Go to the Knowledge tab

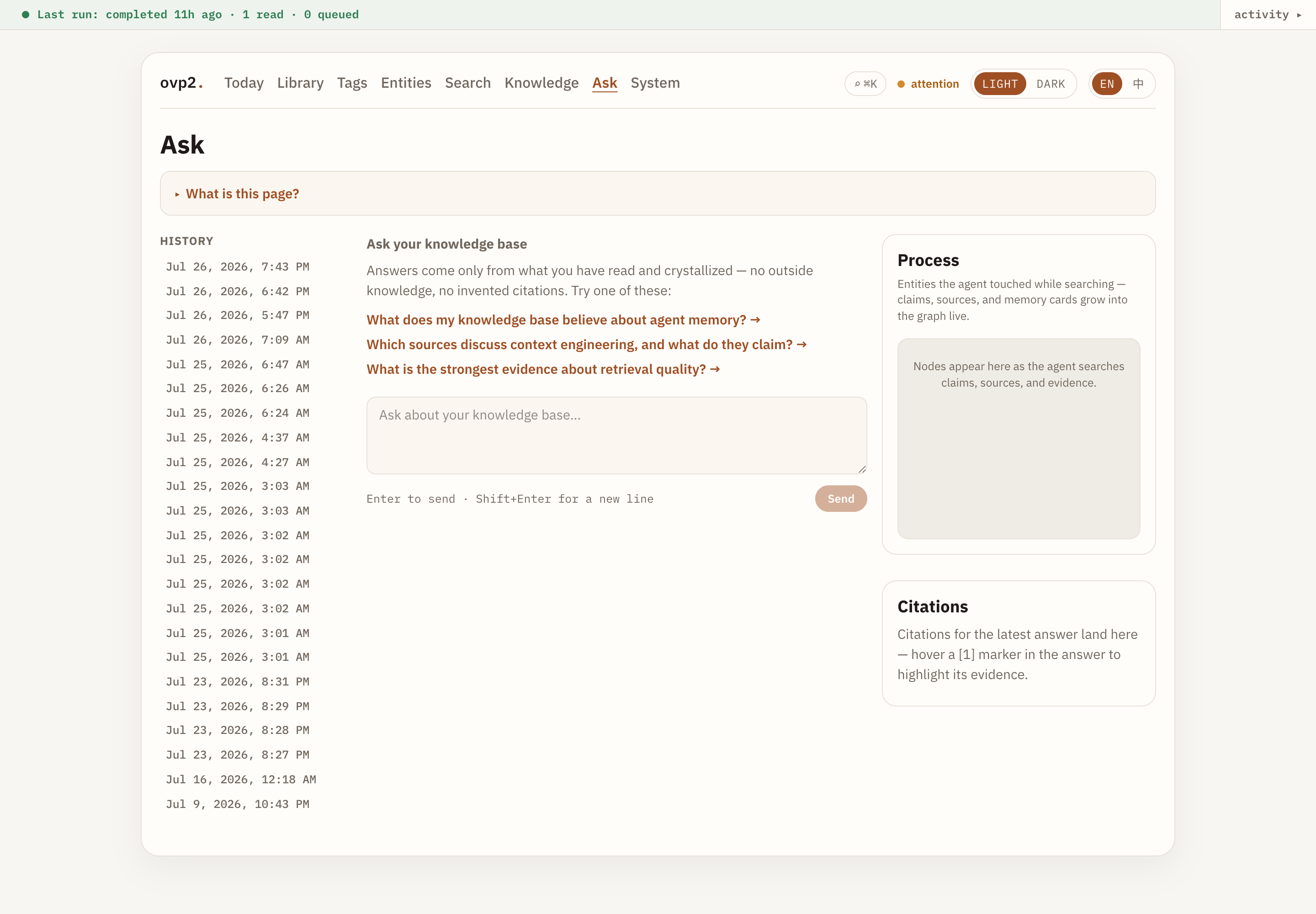[x=541, y=83]
